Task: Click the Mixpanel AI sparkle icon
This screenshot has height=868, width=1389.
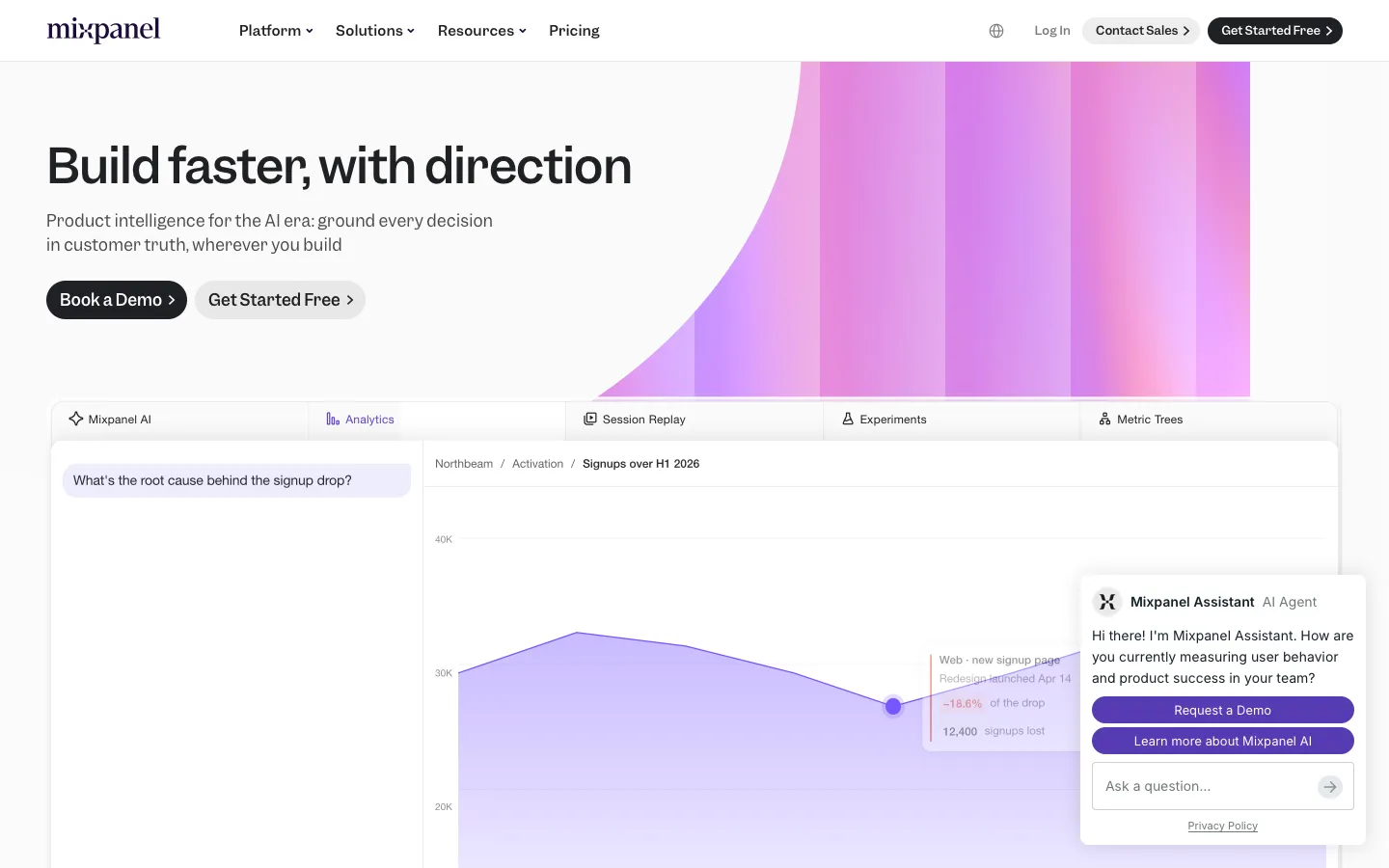Action: [76, 419]
